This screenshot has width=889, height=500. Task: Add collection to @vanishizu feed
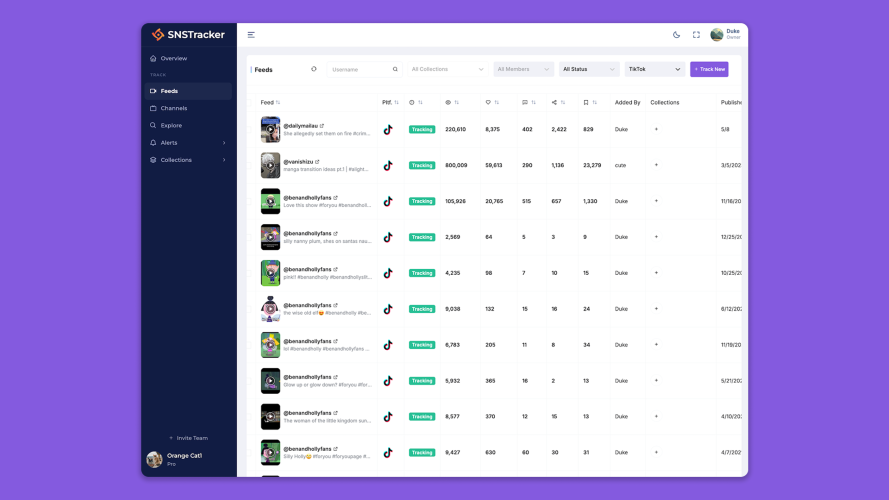pyautogui.click(x=657, y=165)
